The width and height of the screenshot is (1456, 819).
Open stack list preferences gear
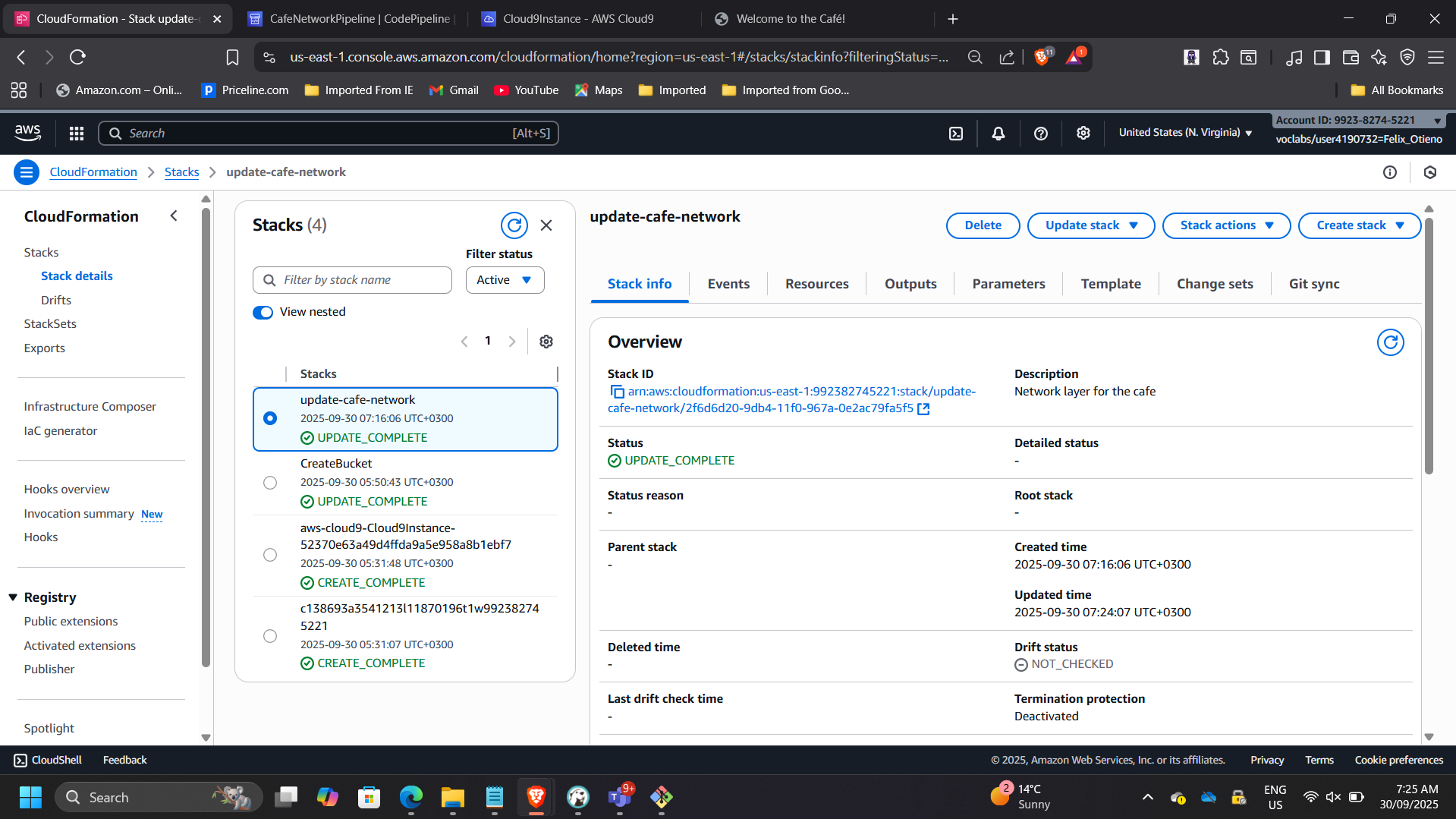pyautogui.click(x=546, y=342)
